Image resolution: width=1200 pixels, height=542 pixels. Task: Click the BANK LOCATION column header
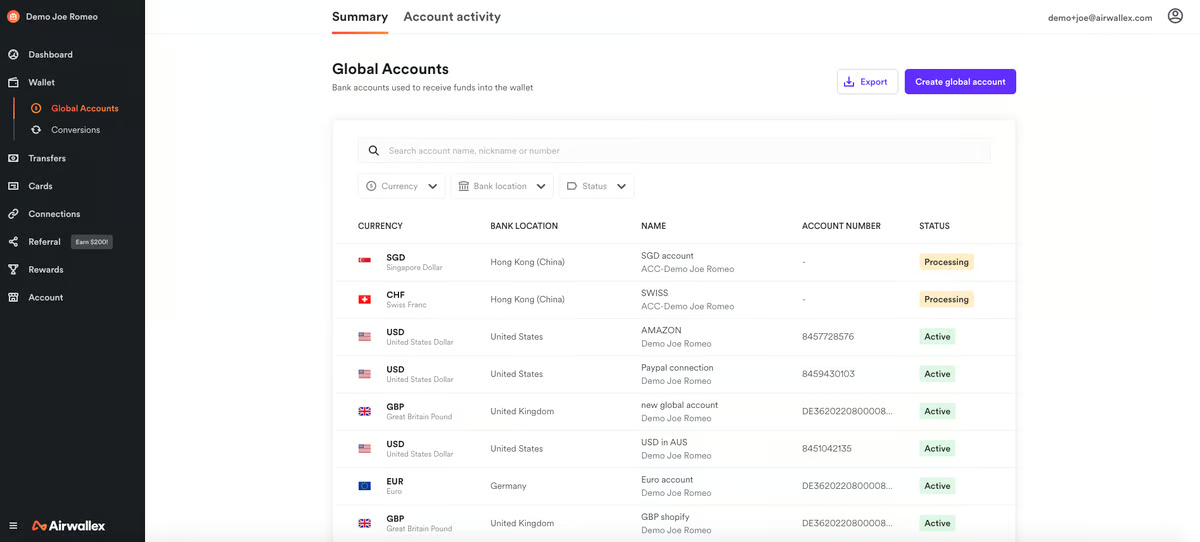(524, 226)
